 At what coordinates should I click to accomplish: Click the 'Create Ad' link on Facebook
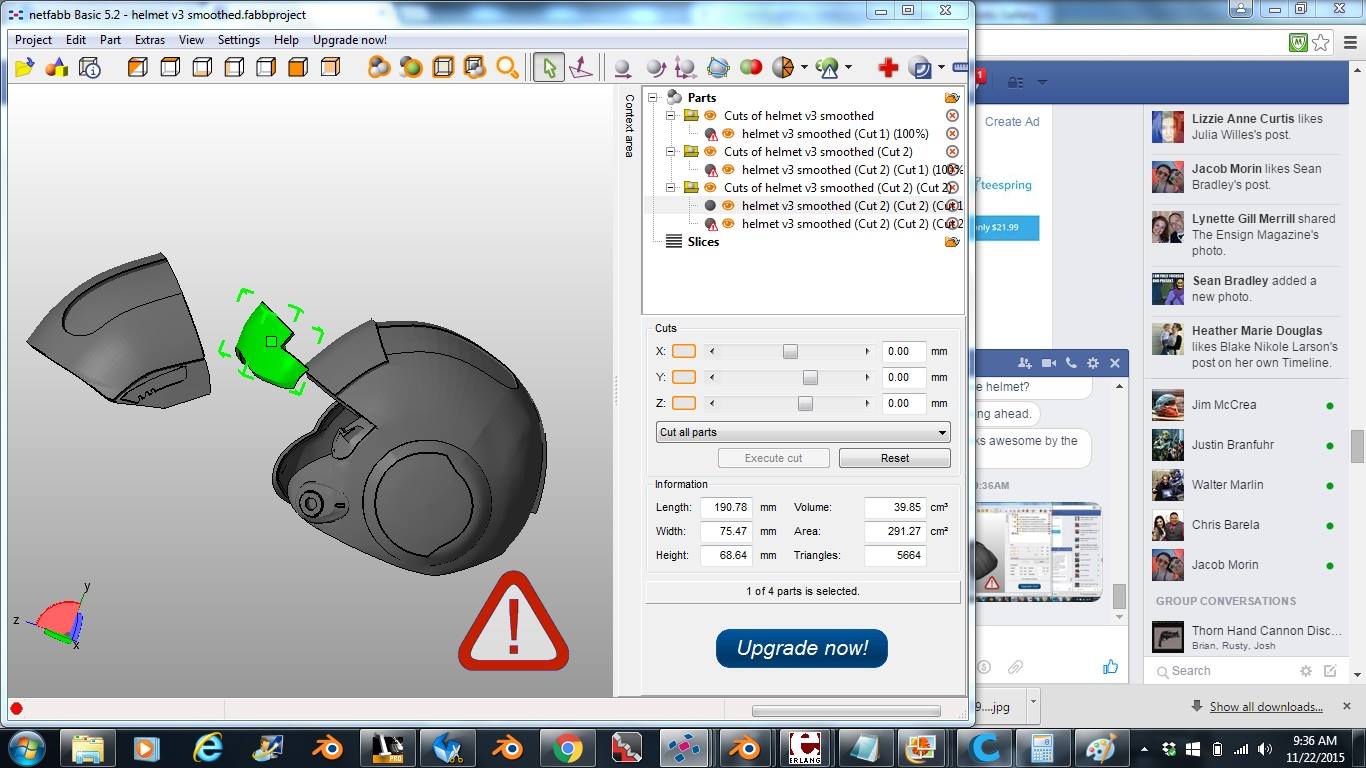pos(1012,122)
